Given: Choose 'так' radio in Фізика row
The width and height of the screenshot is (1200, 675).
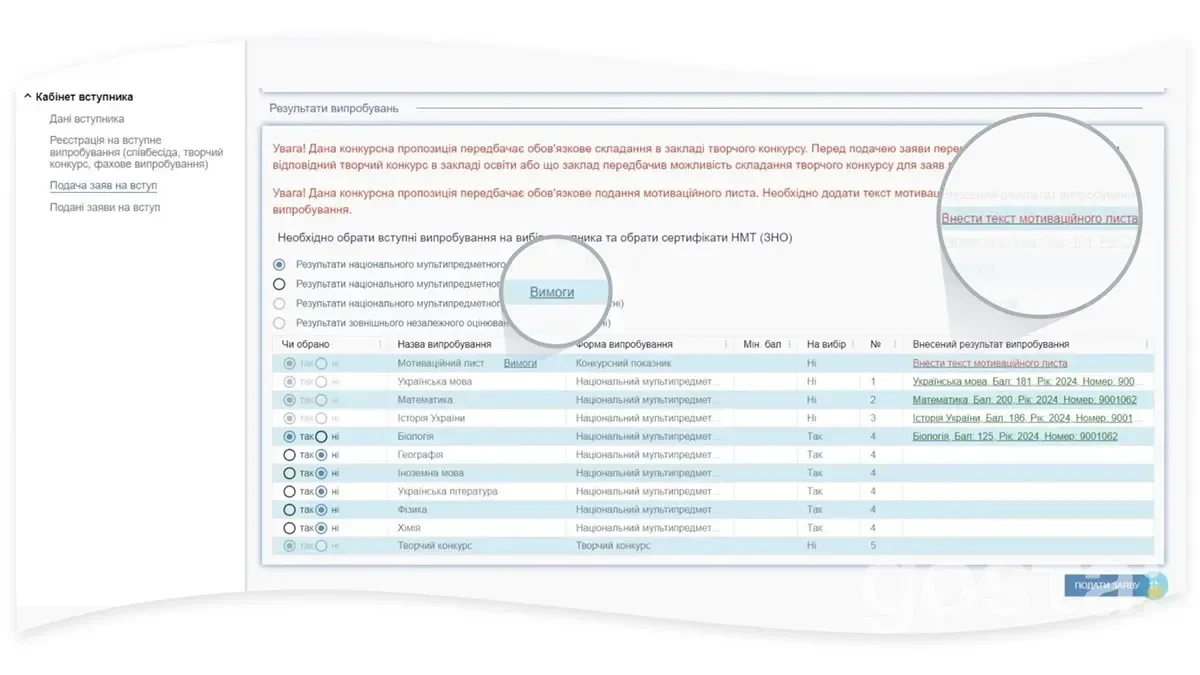Looking at the screenshot, I should pyautogui.click(x=290, y=509).
